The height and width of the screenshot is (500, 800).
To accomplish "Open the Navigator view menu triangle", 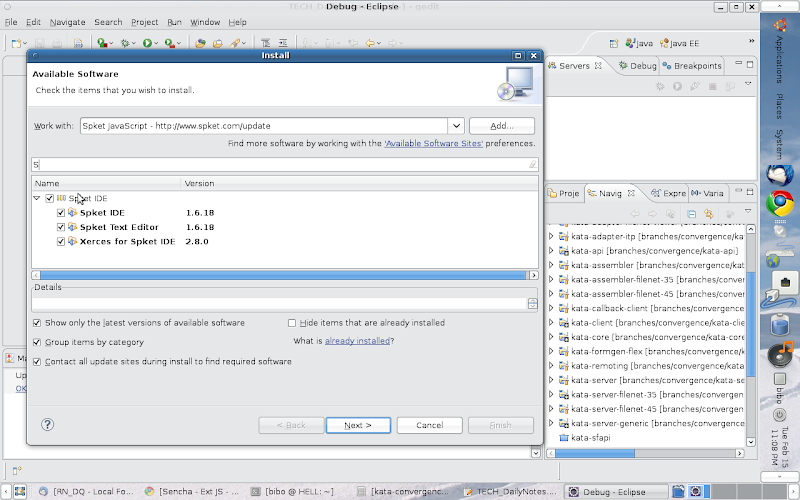I will click(748, 211).
